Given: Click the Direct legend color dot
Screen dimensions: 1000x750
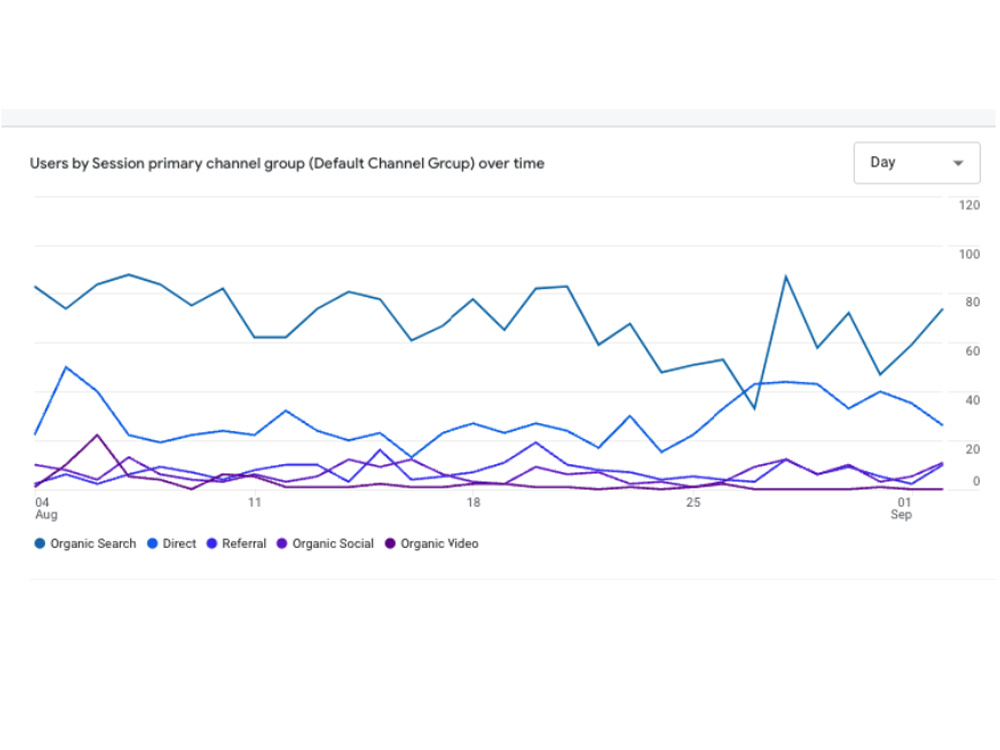Looking at the screenshot, I should (x=152, y=543).
